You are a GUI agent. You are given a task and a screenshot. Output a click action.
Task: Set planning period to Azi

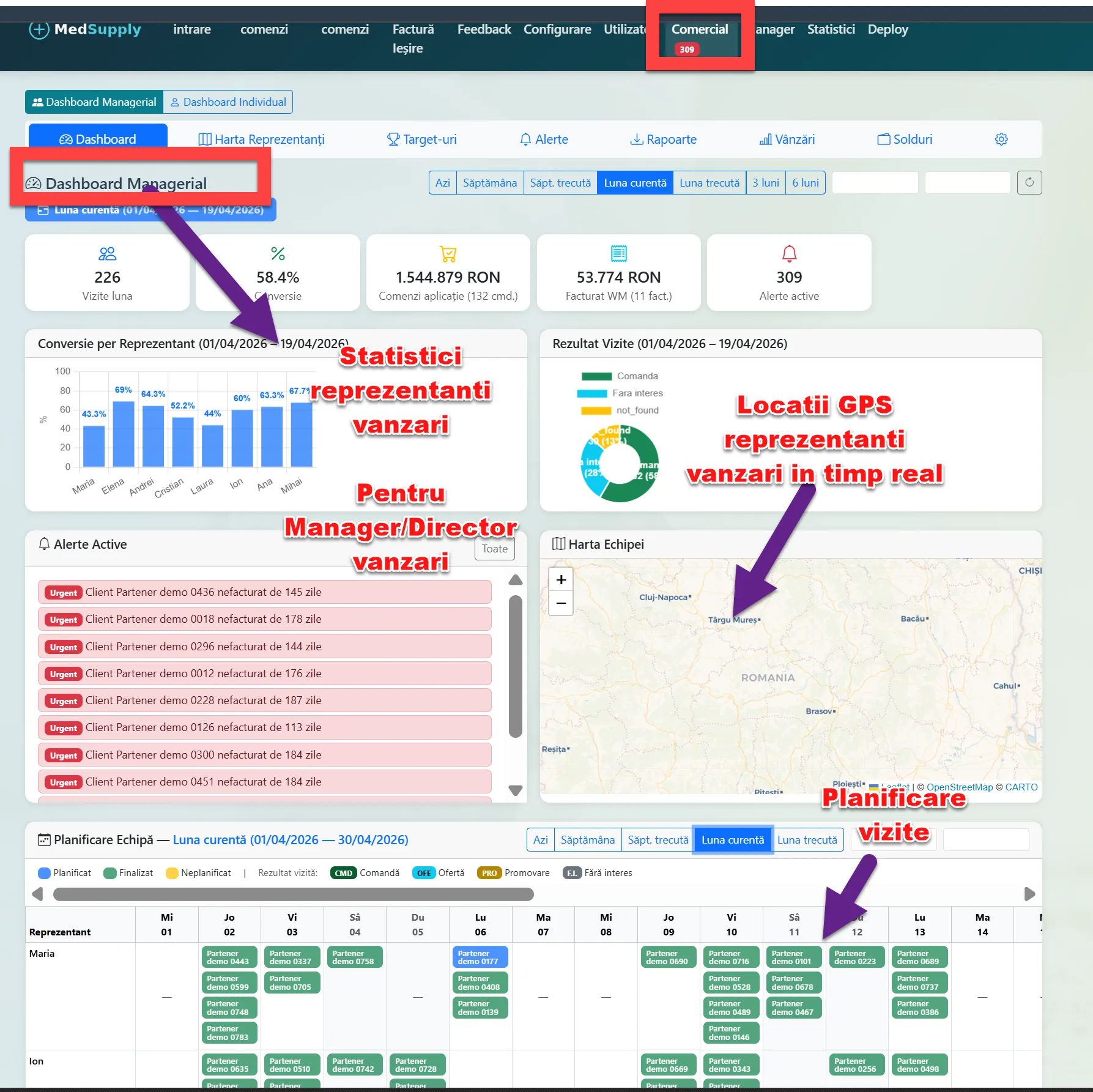[x=541, y=840]
